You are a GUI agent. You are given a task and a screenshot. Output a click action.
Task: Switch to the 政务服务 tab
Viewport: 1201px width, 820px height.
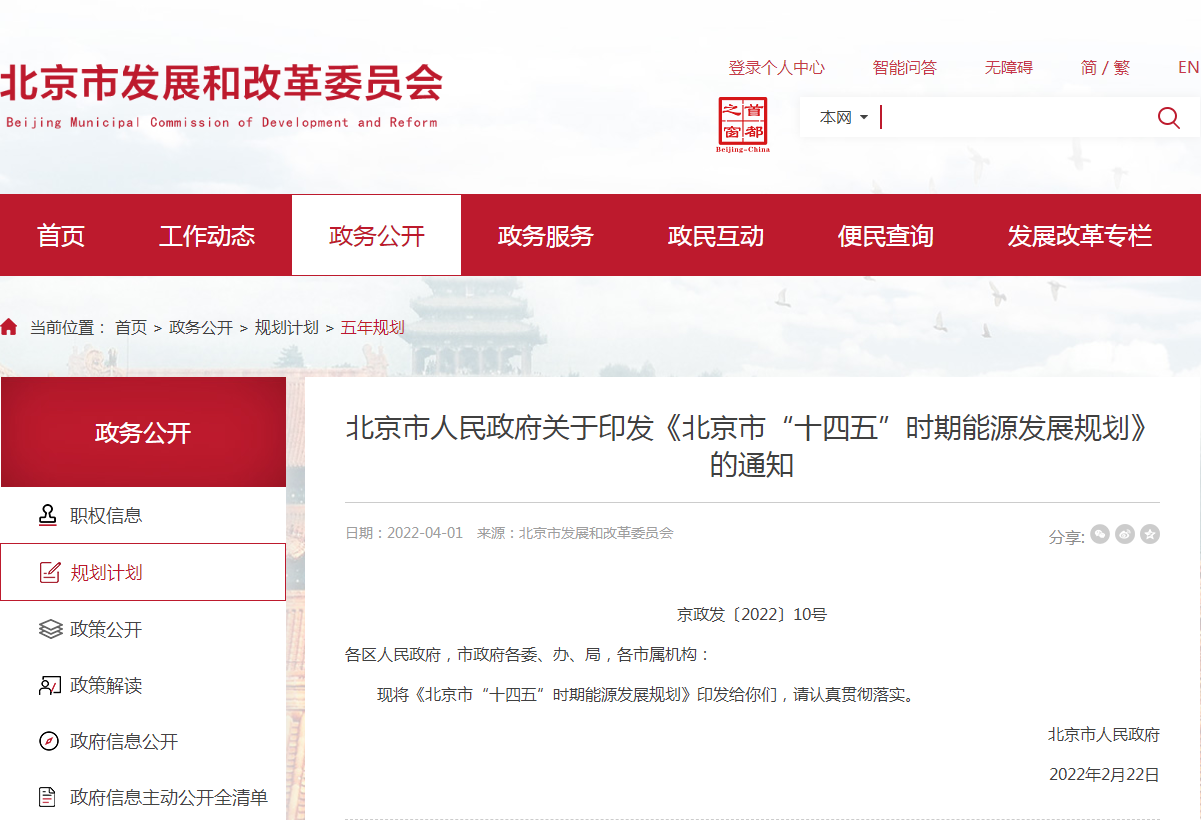pyautogui.click(x=545, y=235)
